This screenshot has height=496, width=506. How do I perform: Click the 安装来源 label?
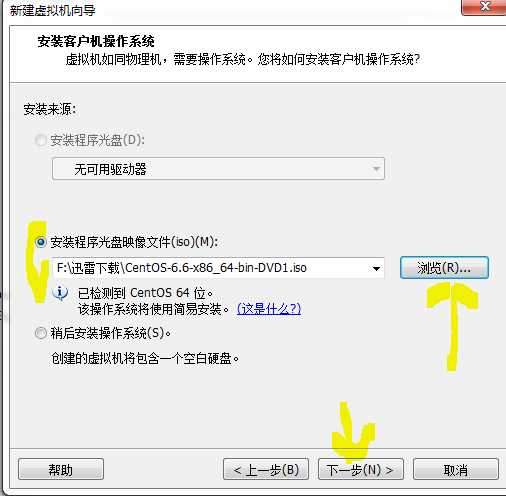tap(50, 109)
